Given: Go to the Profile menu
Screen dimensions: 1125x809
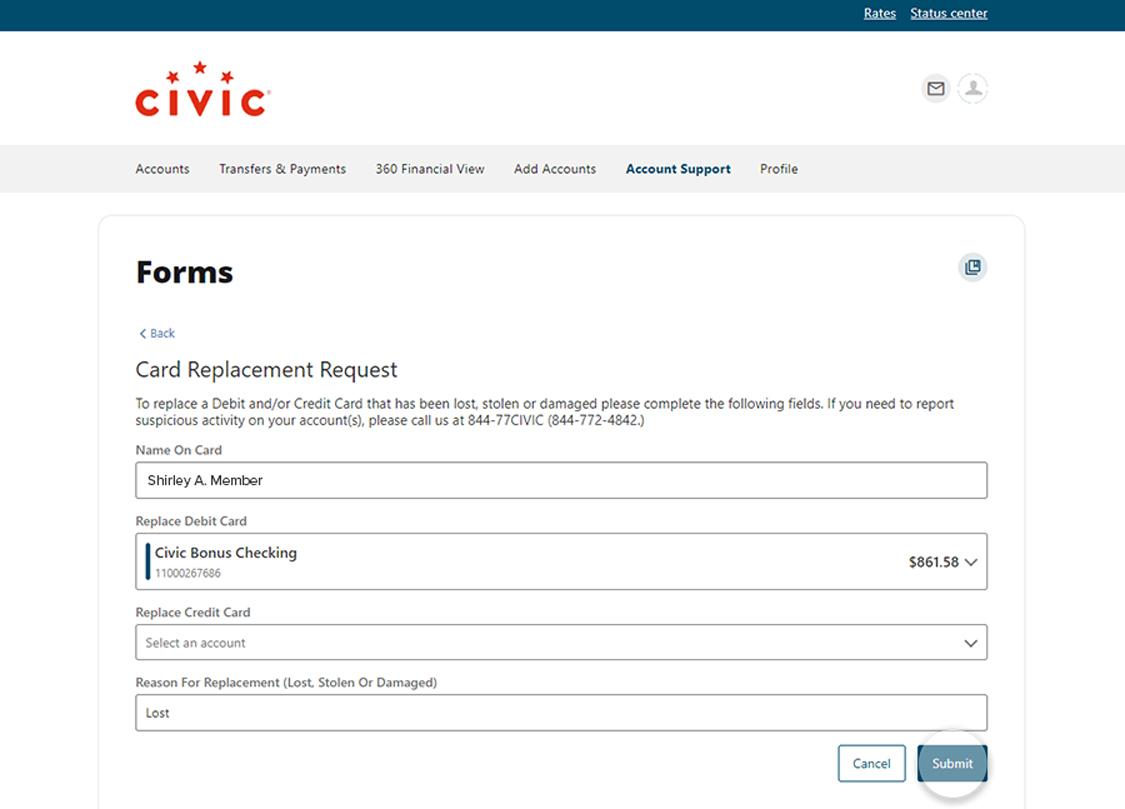Looking at the screenshot, I should coord(778,169).
